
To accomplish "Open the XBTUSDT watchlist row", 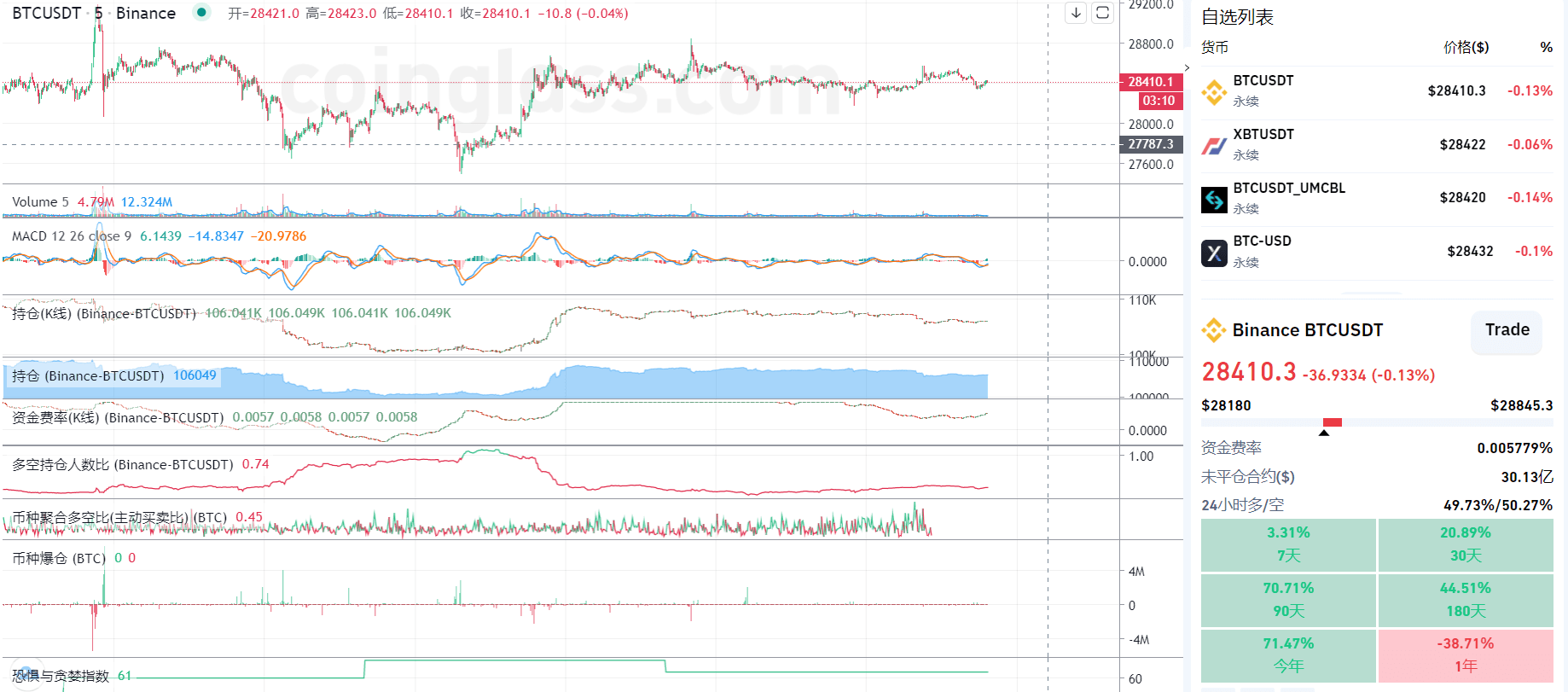I will point(1377,145).
